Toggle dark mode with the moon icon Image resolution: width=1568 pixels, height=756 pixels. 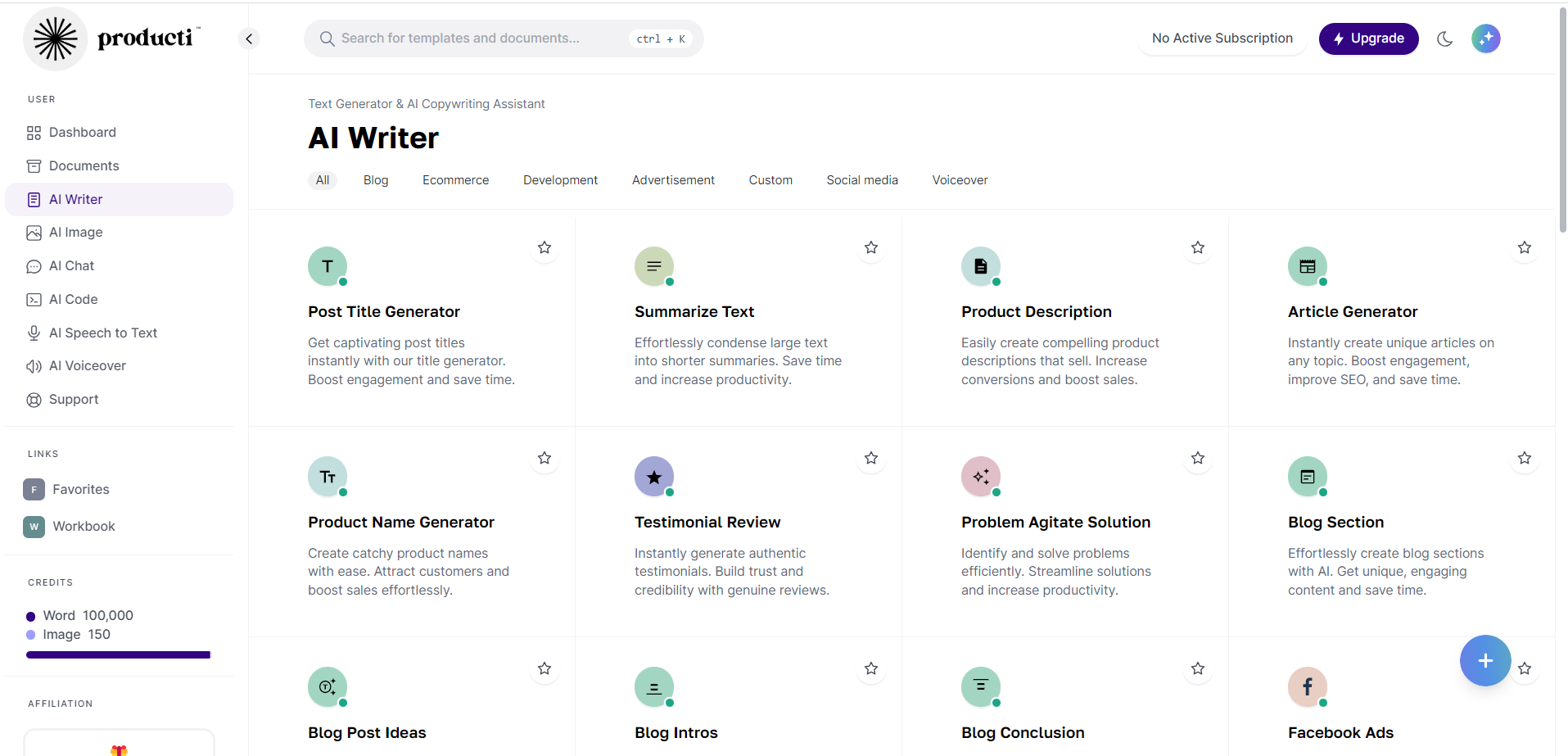click(x=1444, y=38)
